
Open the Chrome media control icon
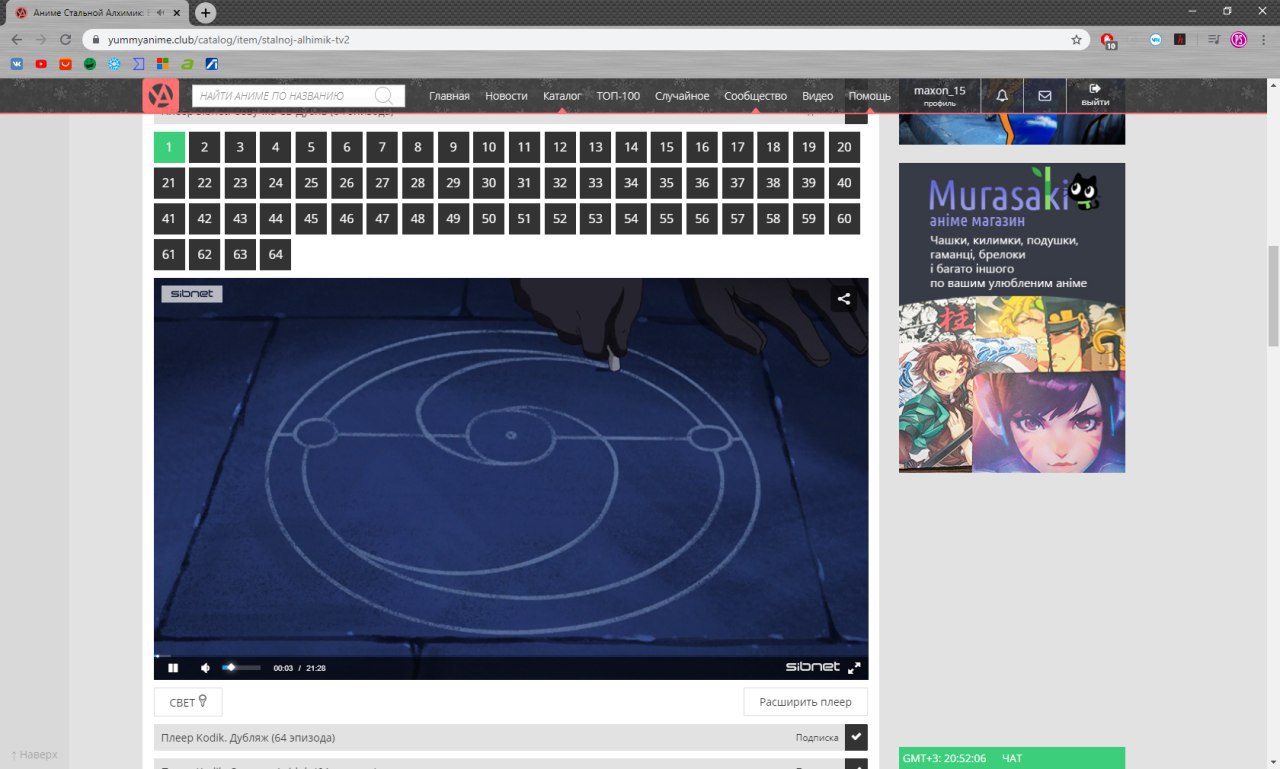1214,40
